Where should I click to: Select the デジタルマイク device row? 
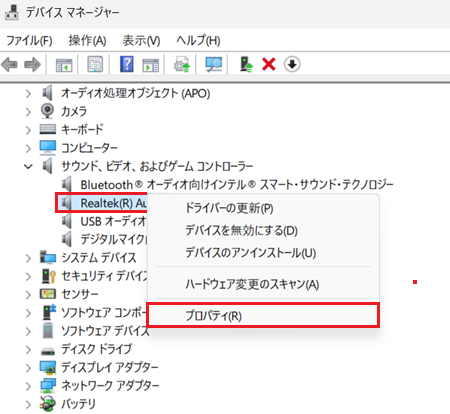click(x=113, y=239)
